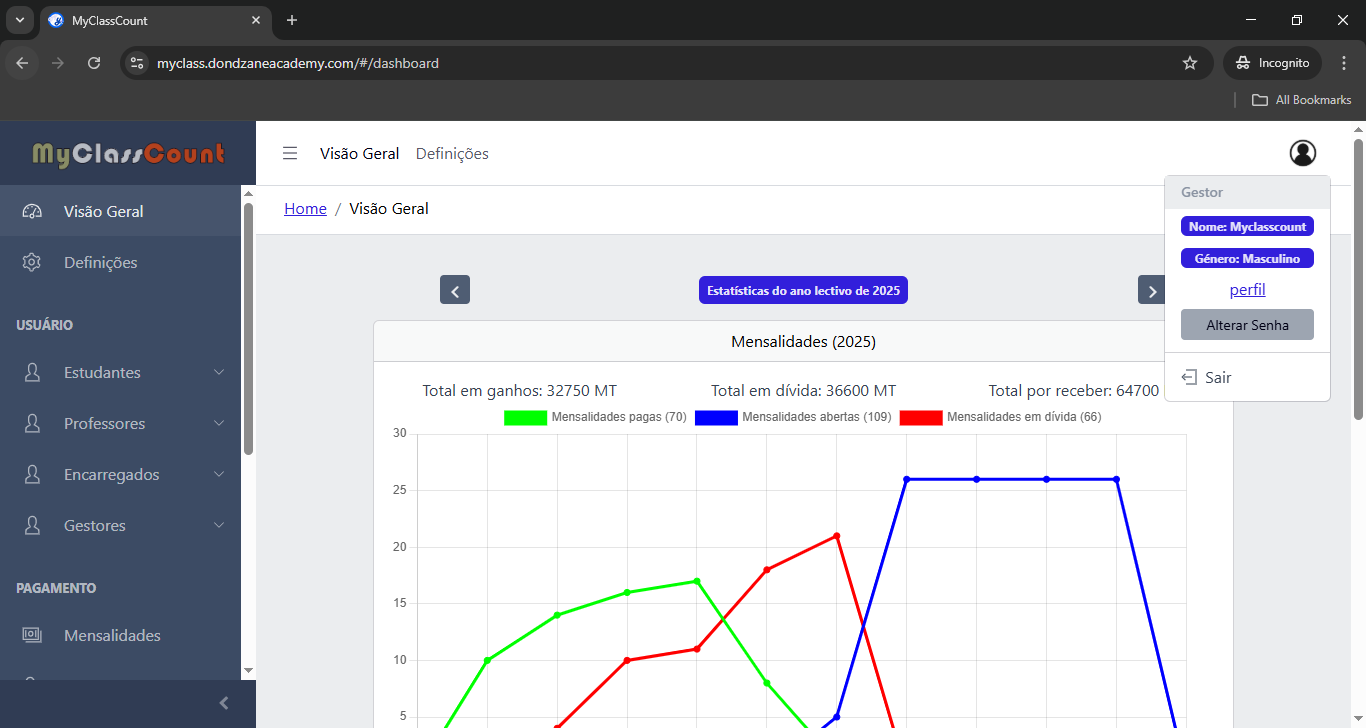The height and width of the screenshot is (728, 1366).
Task: Select Definições in the top navigation
Action: [452, 153]
